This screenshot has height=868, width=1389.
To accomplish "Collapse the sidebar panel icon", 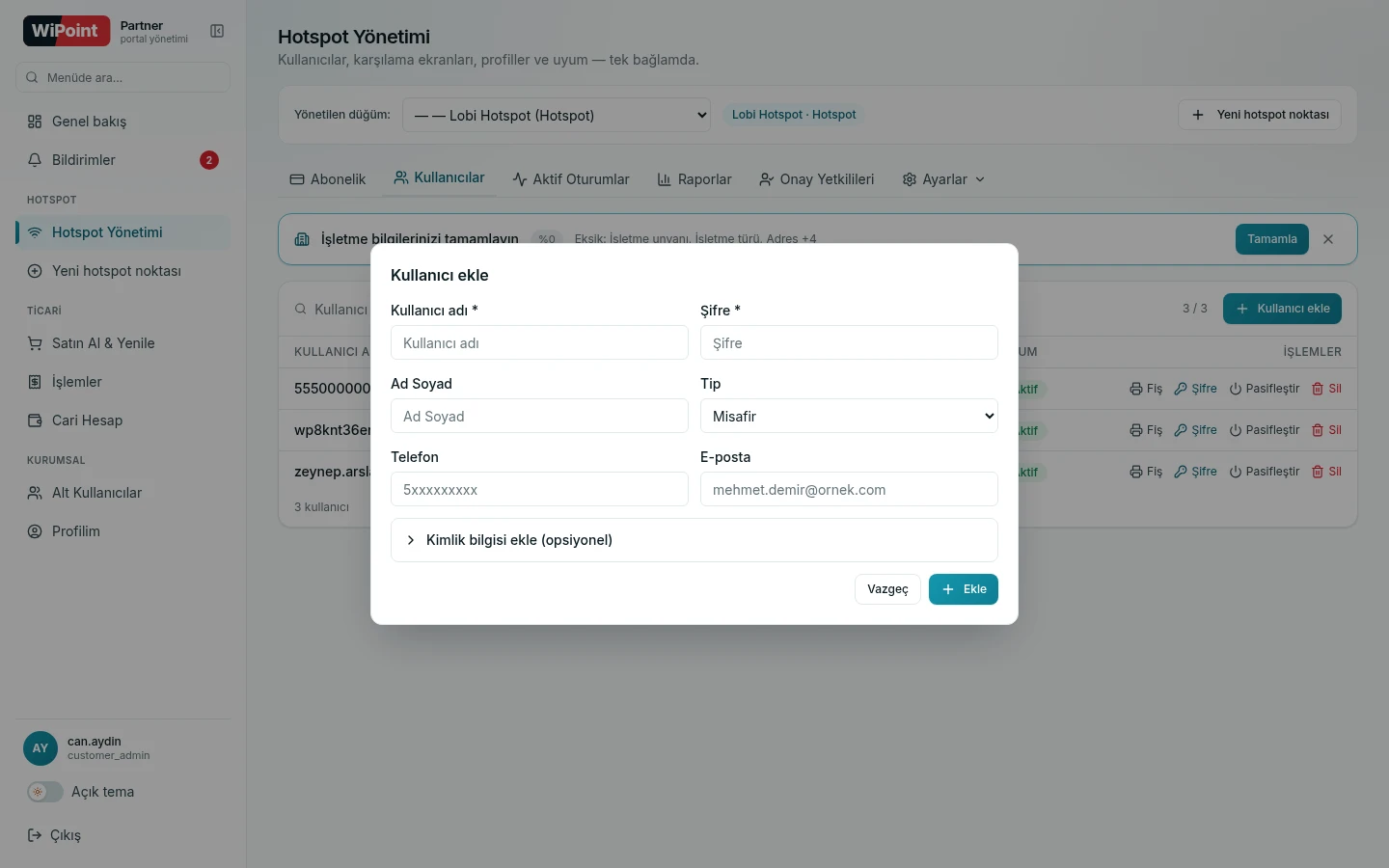I will click(217, 31).
